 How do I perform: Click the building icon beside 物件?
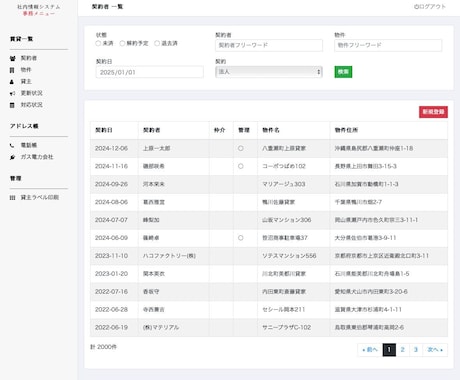pos(12,70)
